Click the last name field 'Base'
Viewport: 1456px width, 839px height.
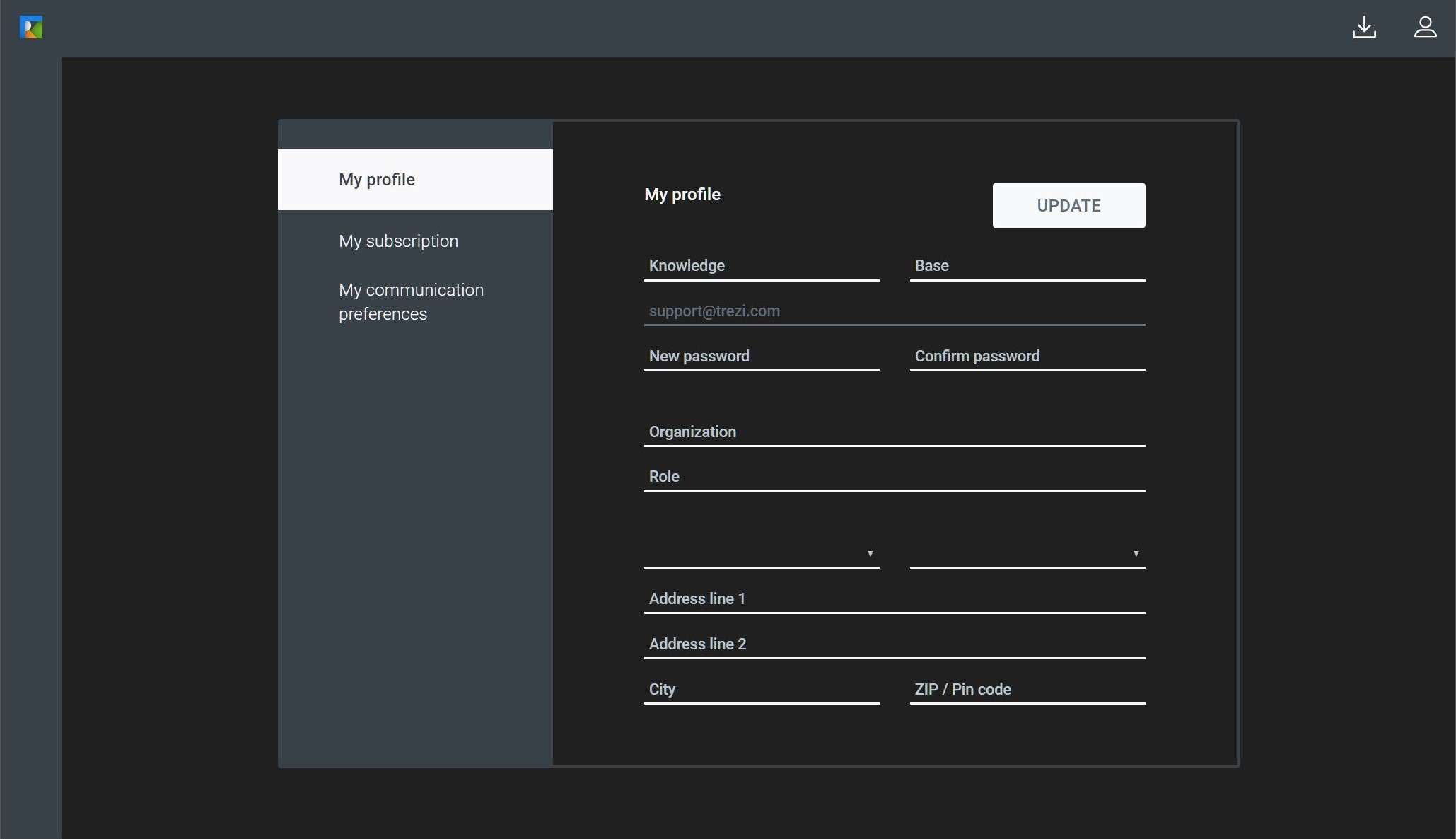(1027, 266)
